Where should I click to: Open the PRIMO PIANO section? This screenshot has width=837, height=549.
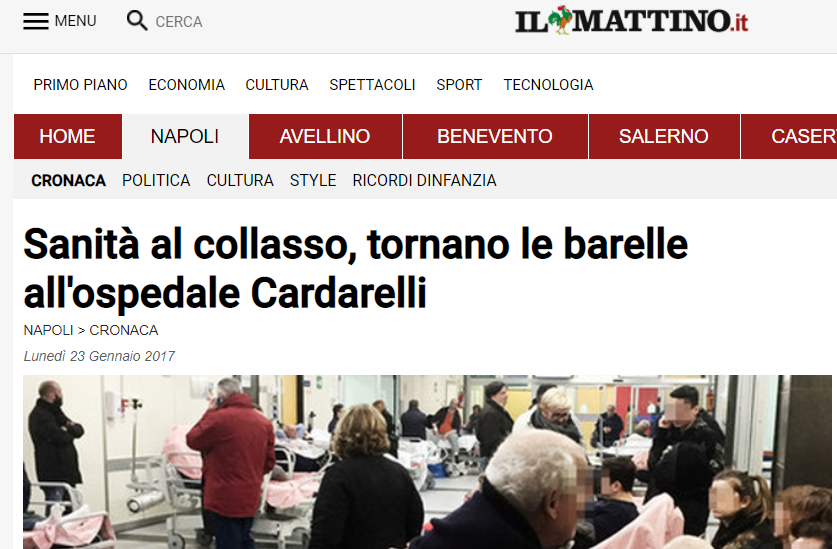(81, 85)
